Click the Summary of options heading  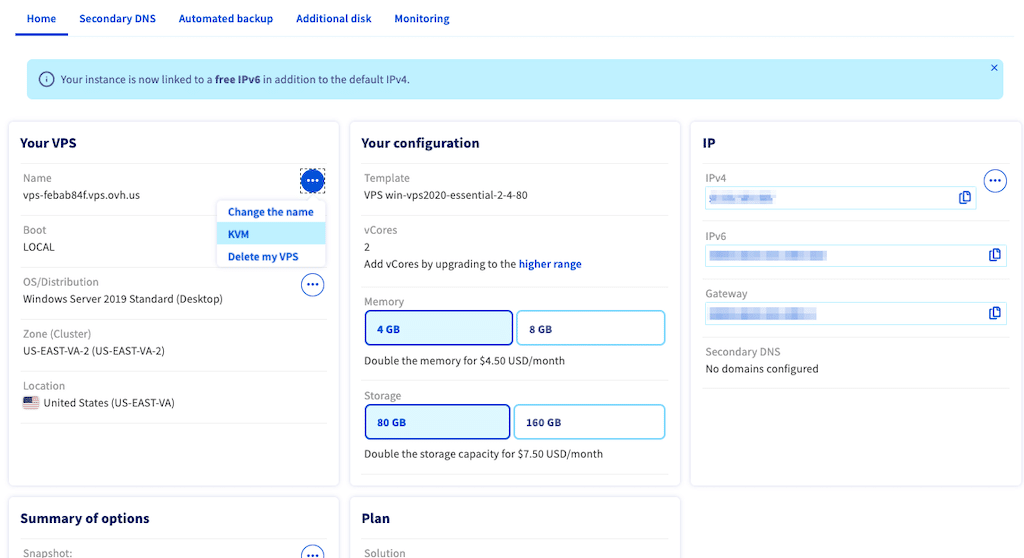[x=85, y=518]
